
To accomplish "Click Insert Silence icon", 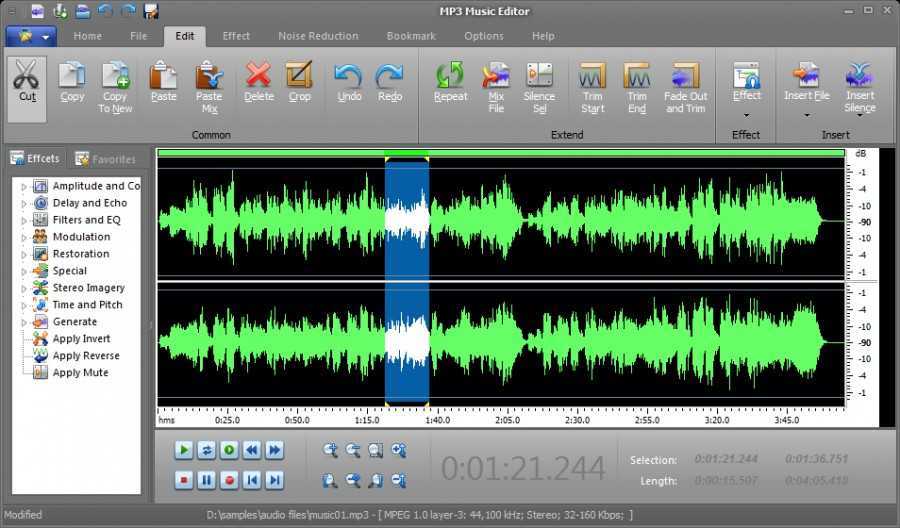I will tap(860, 75).
